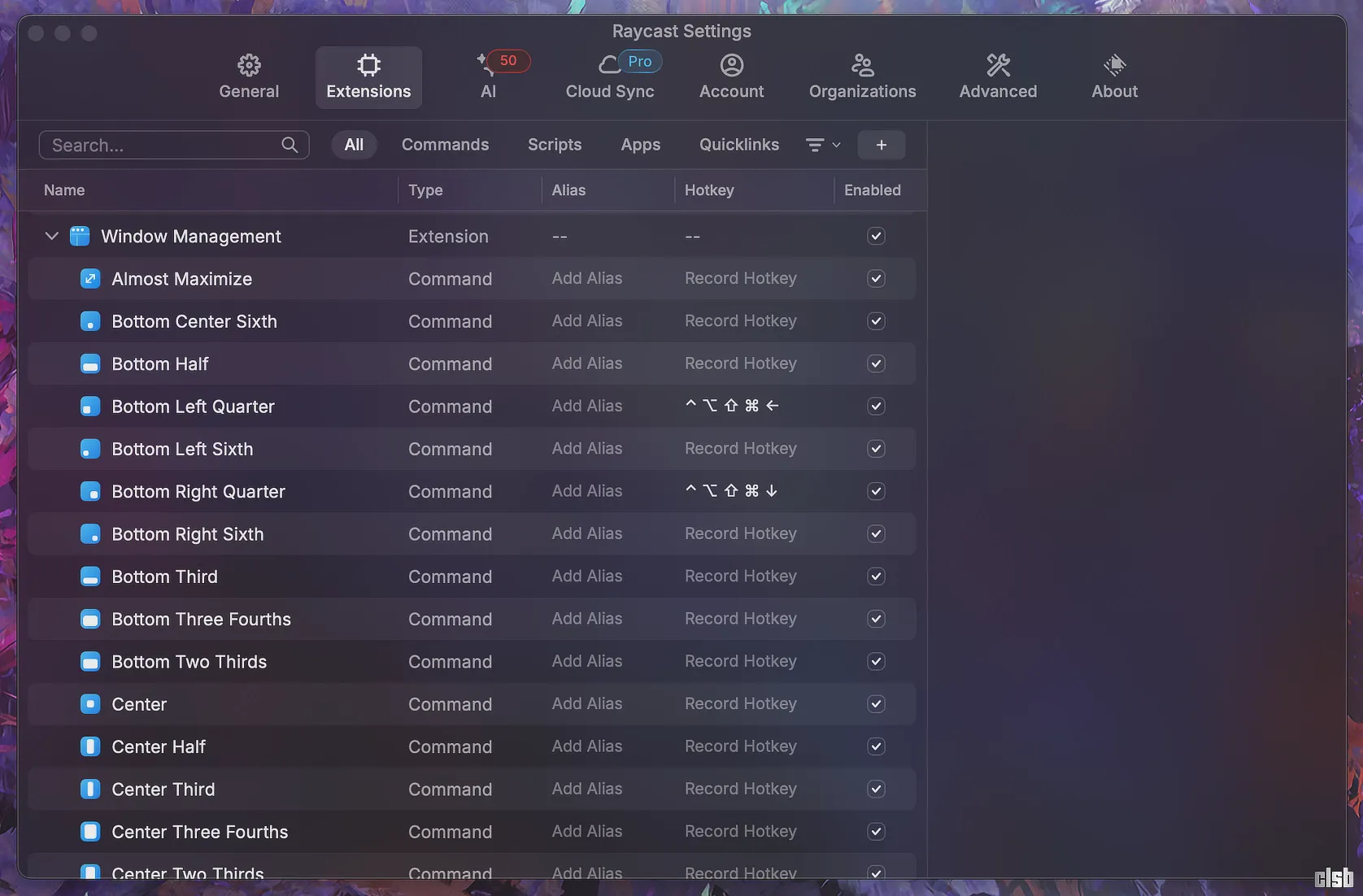Click the Center Third command icon
Screen dimensions: 1363x896
point(90,789)
